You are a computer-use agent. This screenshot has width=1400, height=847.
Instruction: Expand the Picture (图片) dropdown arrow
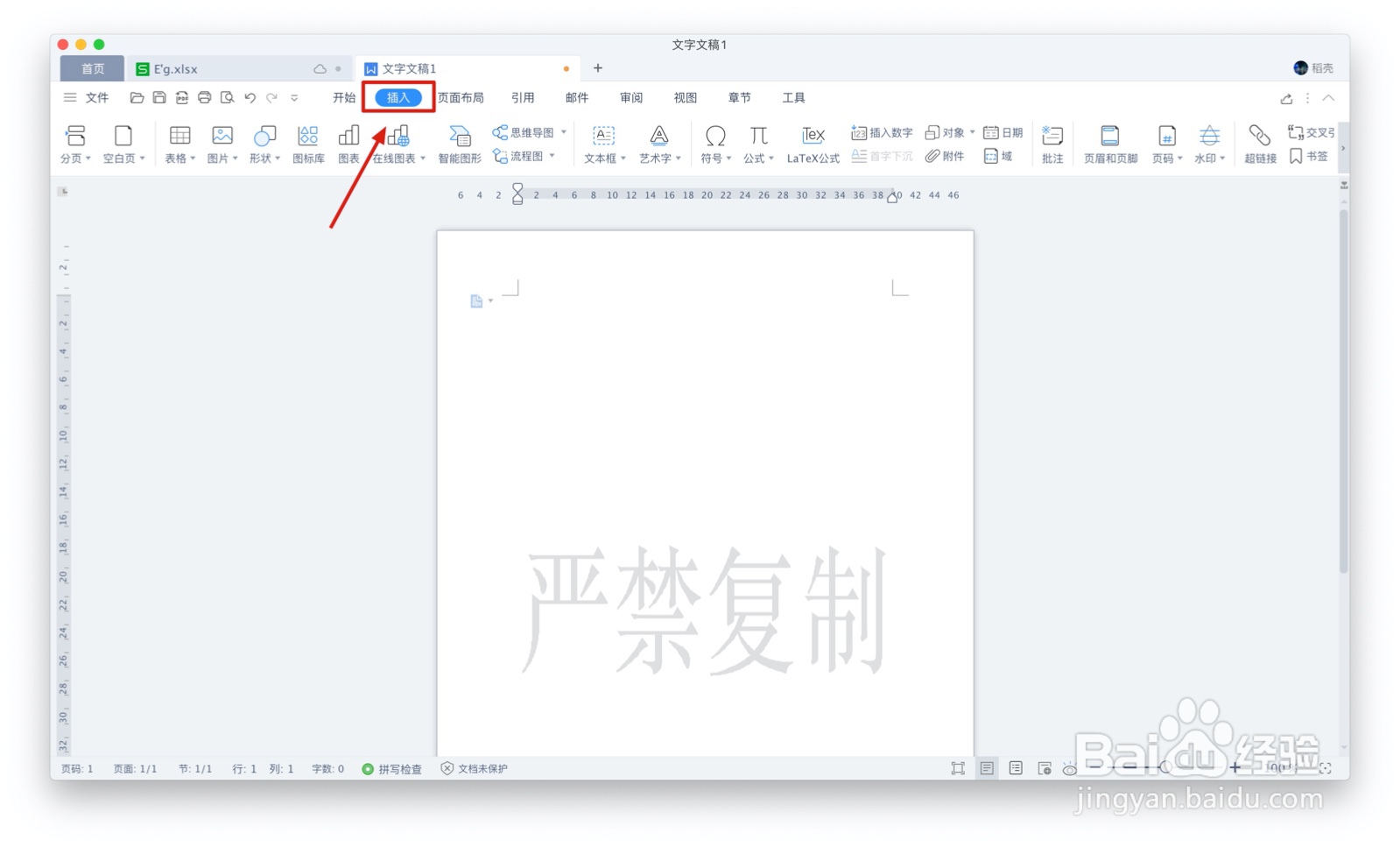pos(235,159)
